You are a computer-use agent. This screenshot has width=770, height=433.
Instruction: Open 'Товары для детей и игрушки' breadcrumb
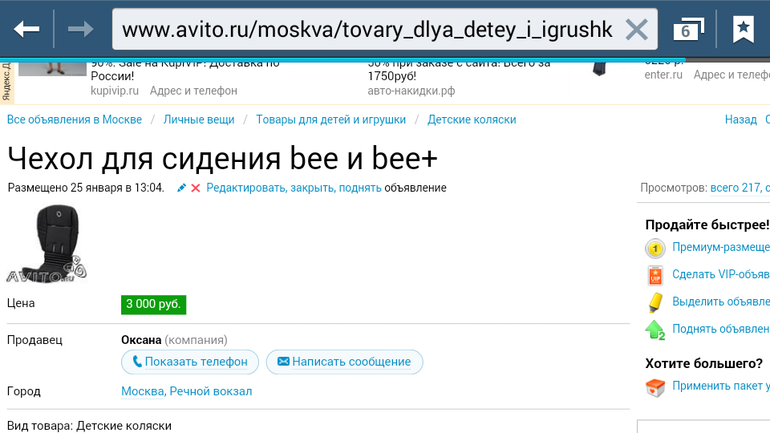331,120
